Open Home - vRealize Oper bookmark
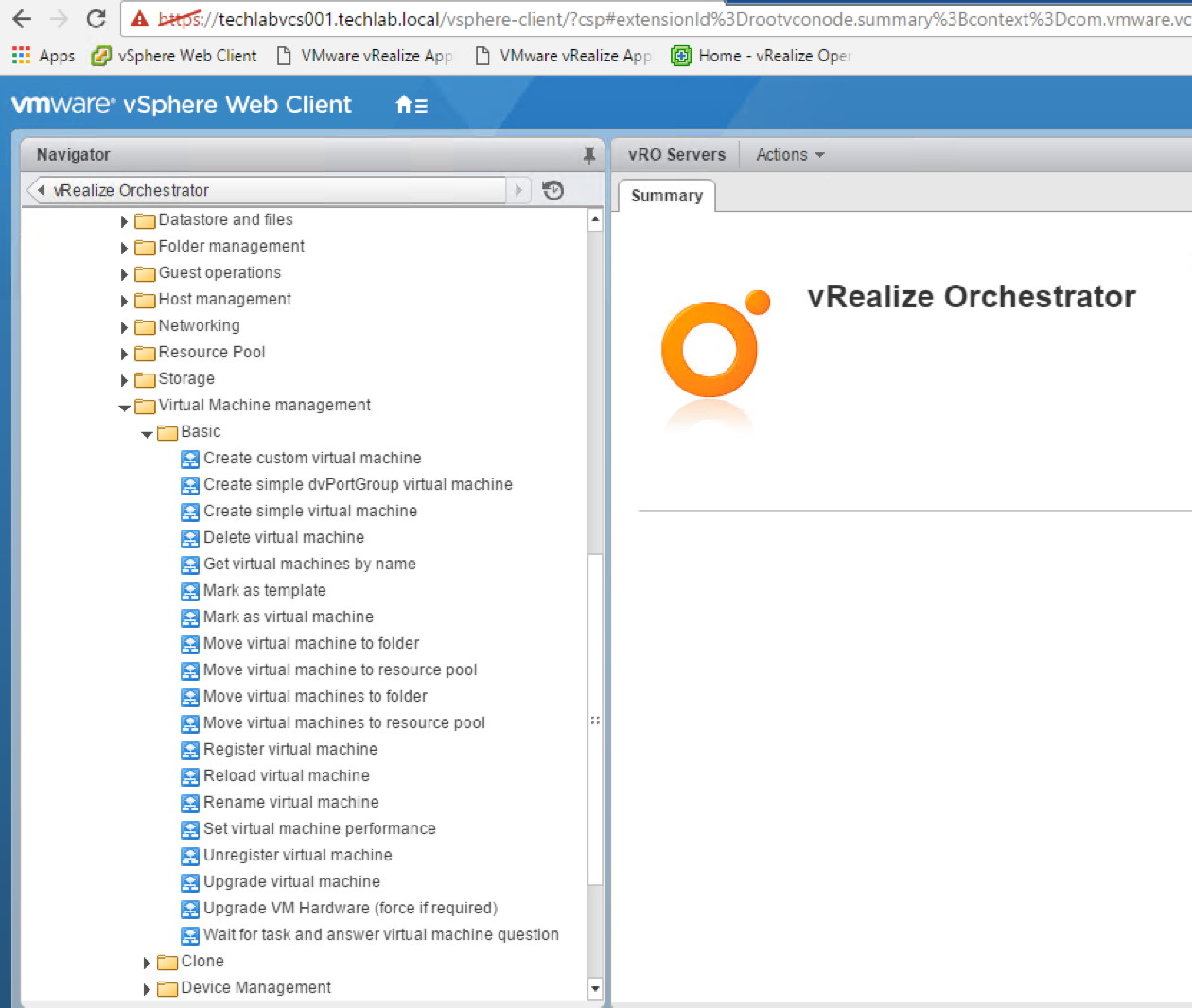Viewport: 1192px width, 1008px height. tap(762, 56)
